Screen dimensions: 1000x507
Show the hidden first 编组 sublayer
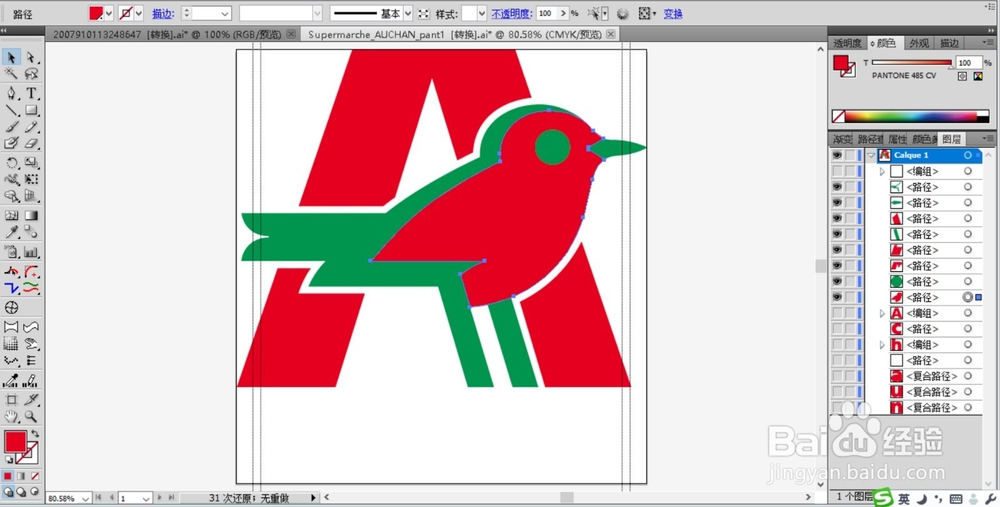837,171
